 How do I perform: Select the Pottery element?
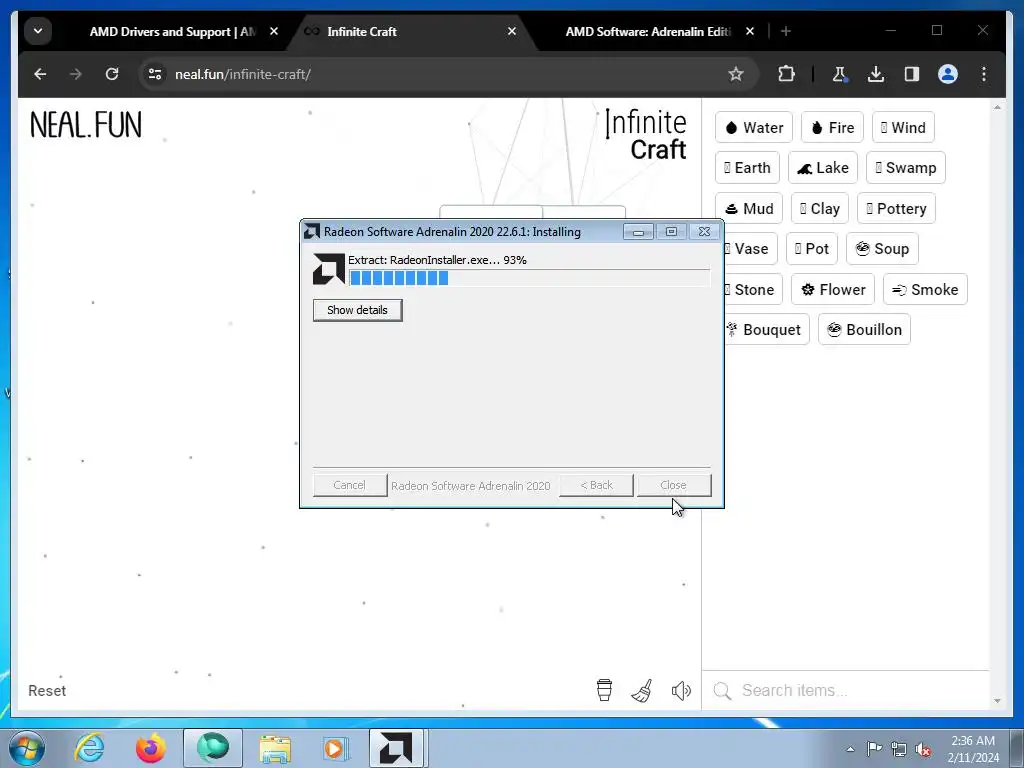click(x=897, y=209)
